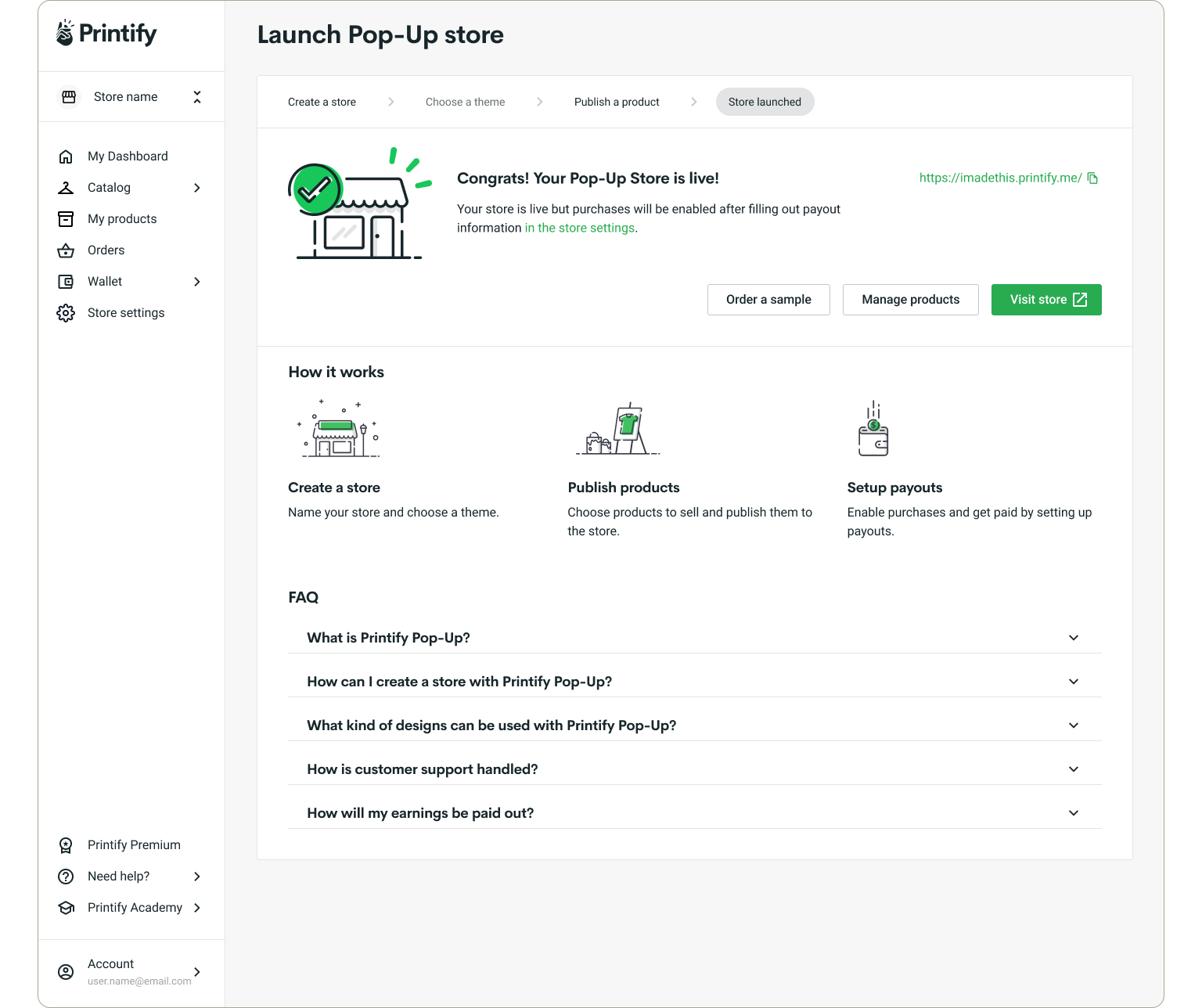
Task: Click the Printify Academy graduation cap icon
Action: (x=66, y=908)
